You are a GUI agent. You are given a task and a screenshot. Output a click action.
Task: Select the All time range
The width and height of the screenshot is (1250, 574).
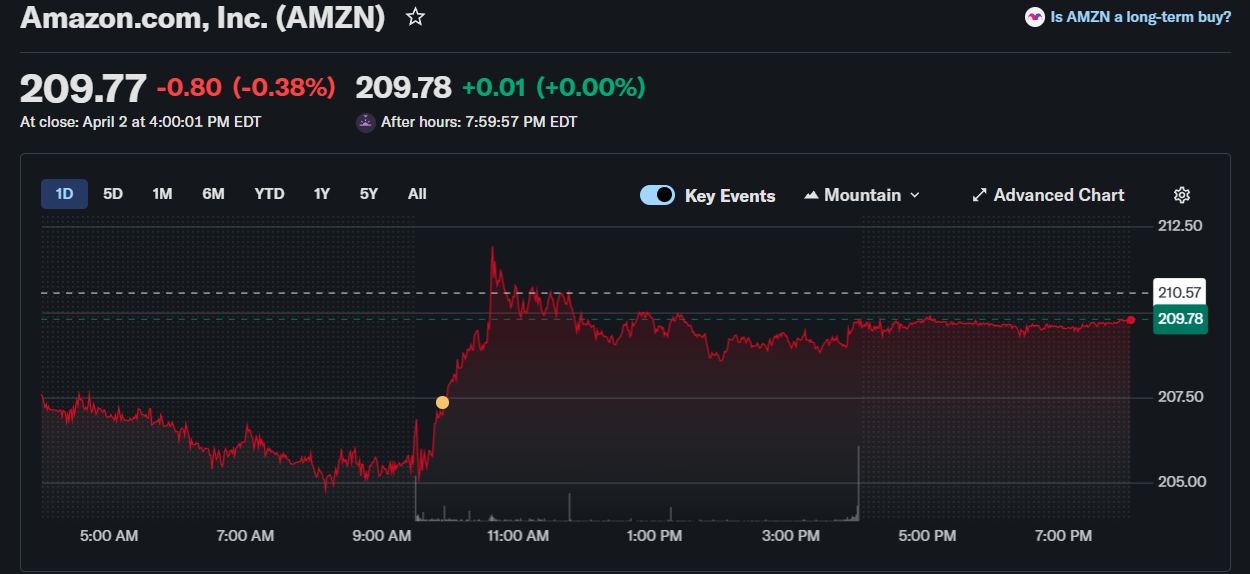click(417, 194)
